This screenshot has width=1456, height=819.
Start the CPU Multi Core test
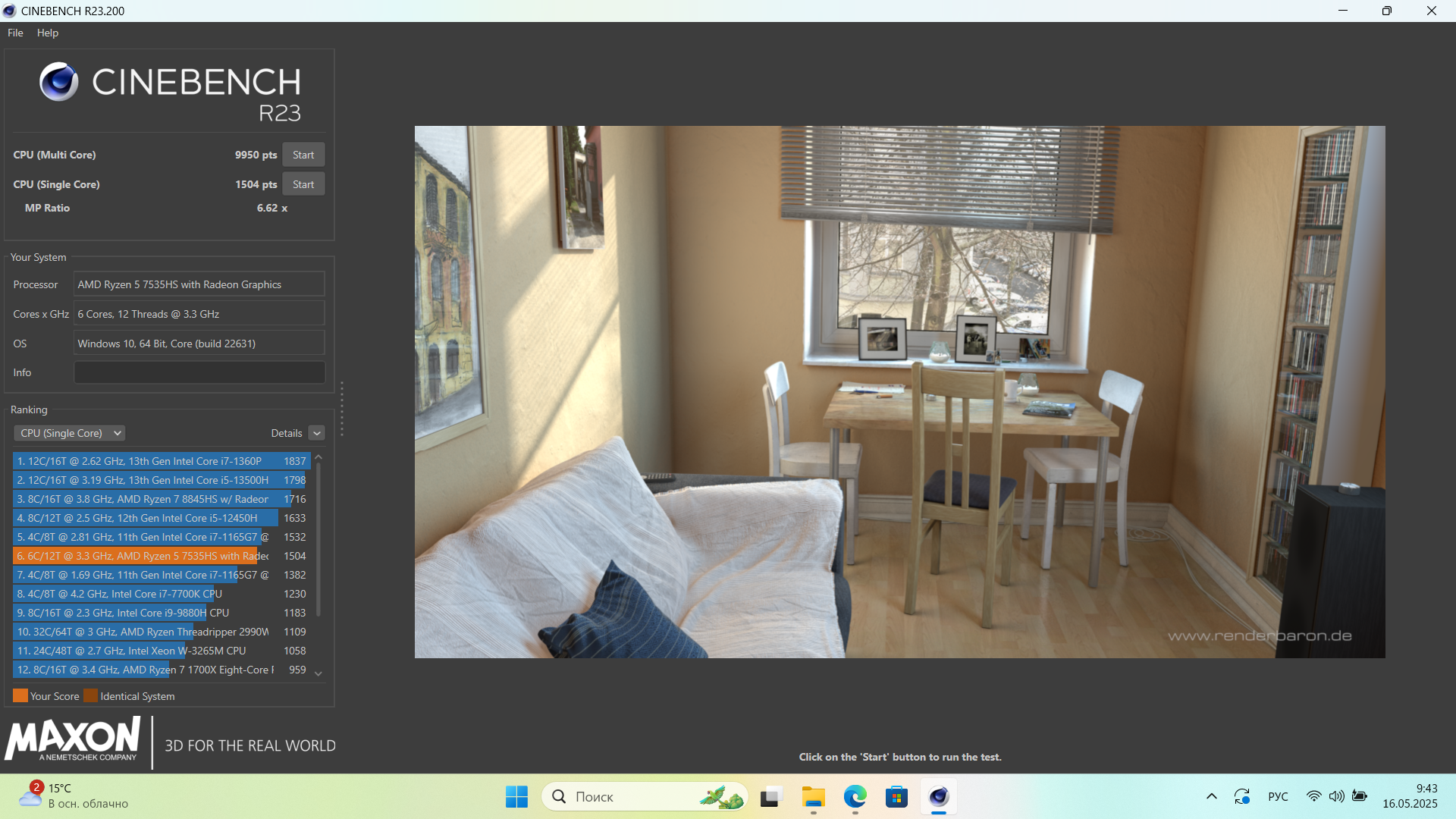tap(303, 155)
